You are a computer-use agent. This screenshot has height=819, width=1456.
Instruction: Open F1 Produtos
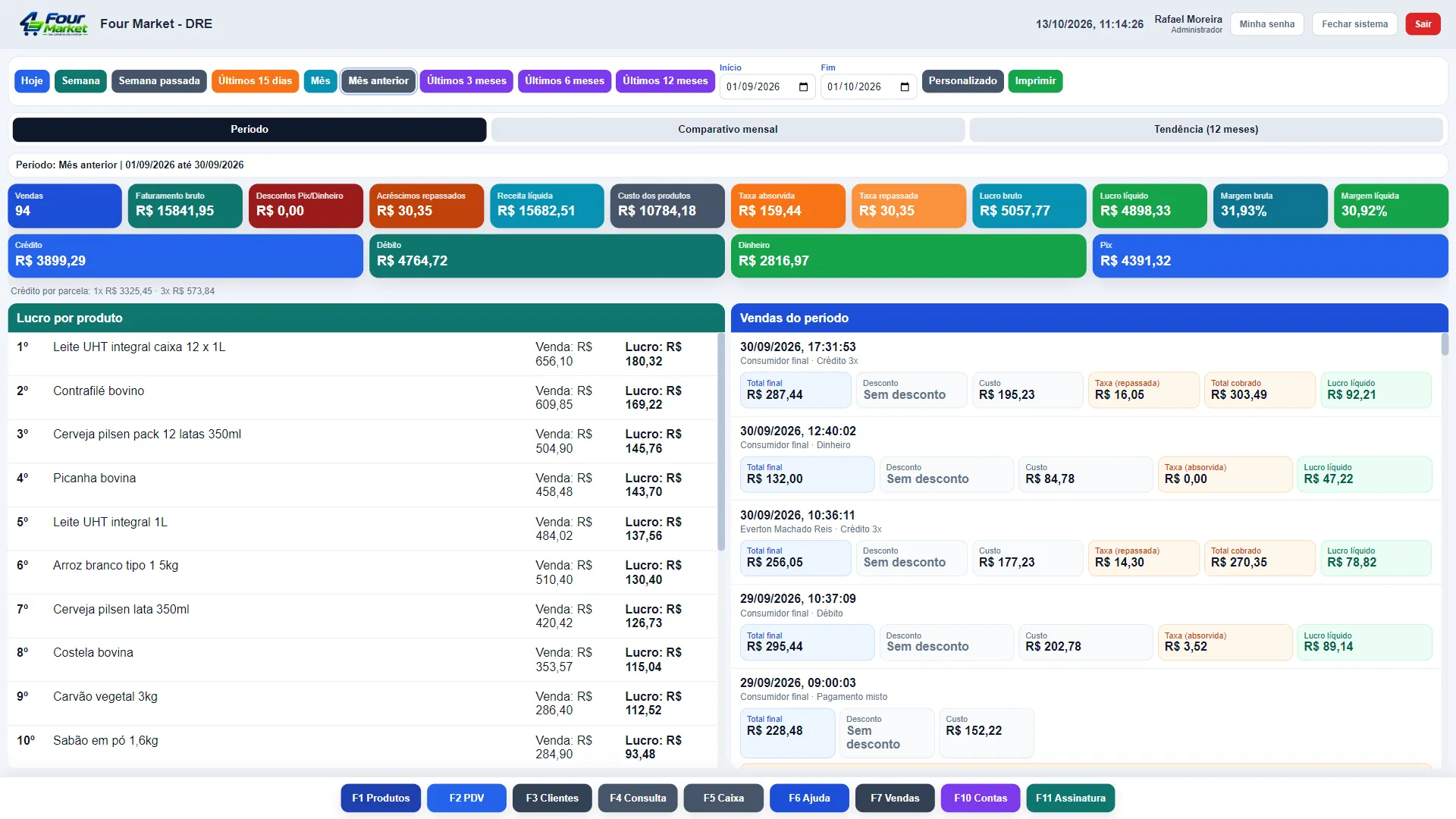pyautogui.click(x=381, y=799)
